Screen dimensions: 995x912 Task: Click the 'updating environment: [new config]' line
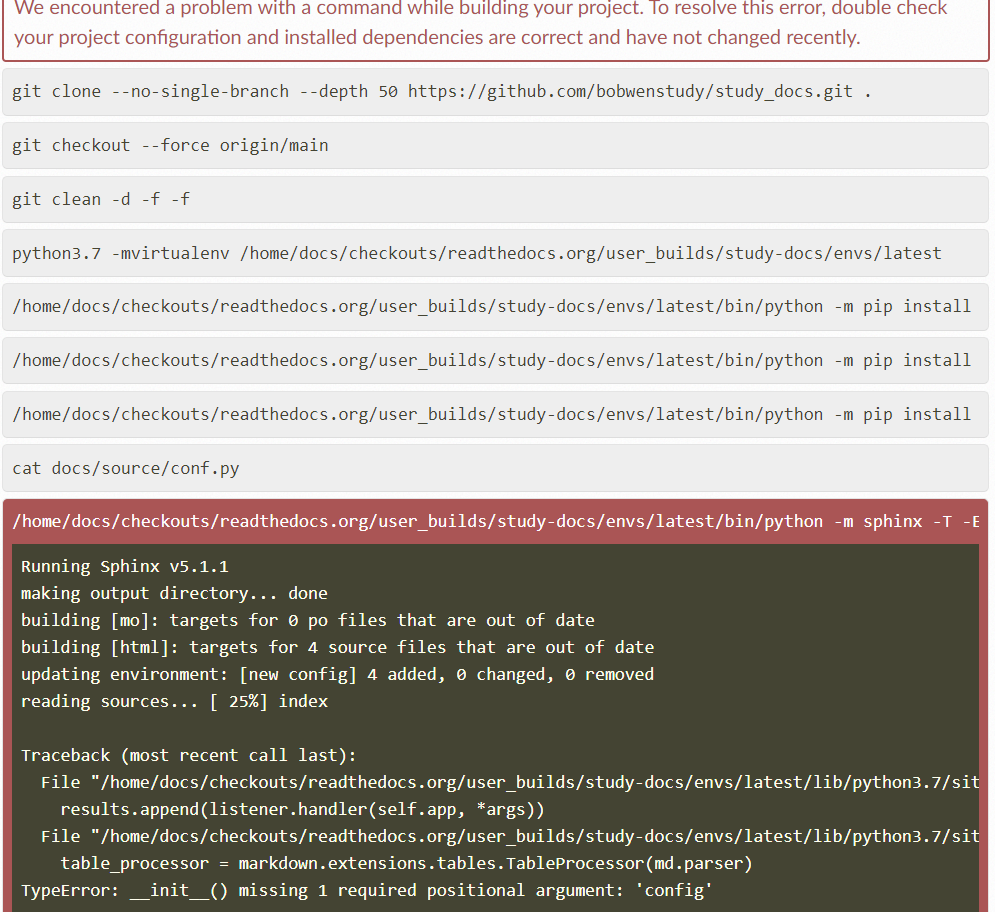click(338, 675)
